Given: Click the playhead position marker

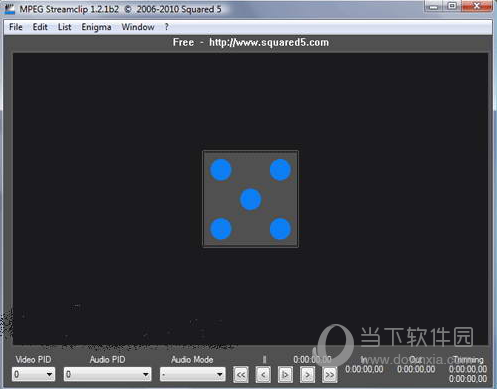Looking at the screenshot, I should click(264, 359).
